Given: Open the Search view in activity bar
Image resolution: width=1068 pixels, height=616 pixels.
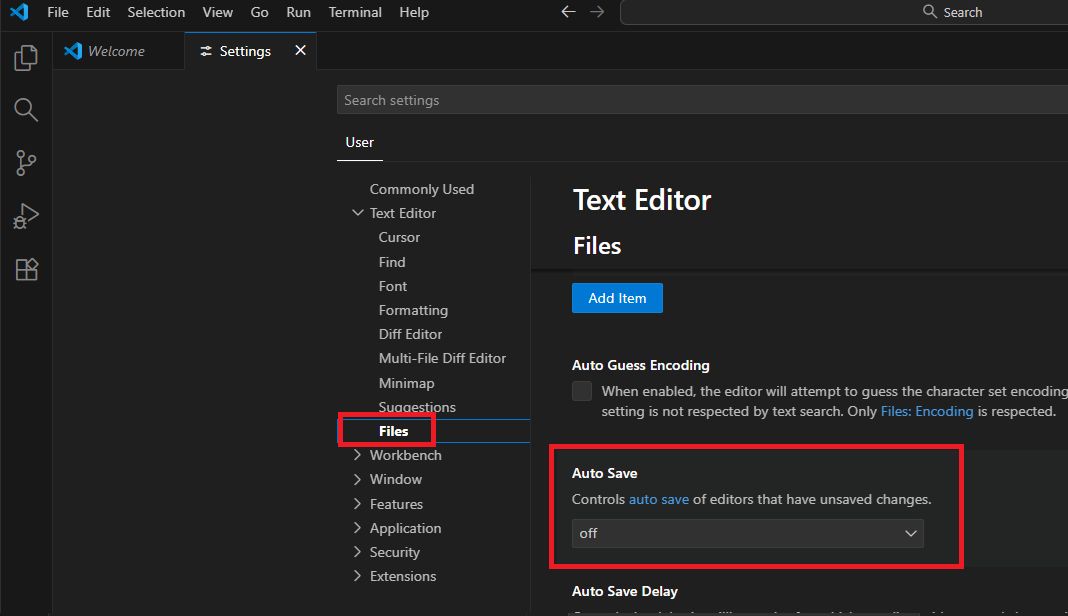Looking at the screenshot, I should click(x=26, y=110).
